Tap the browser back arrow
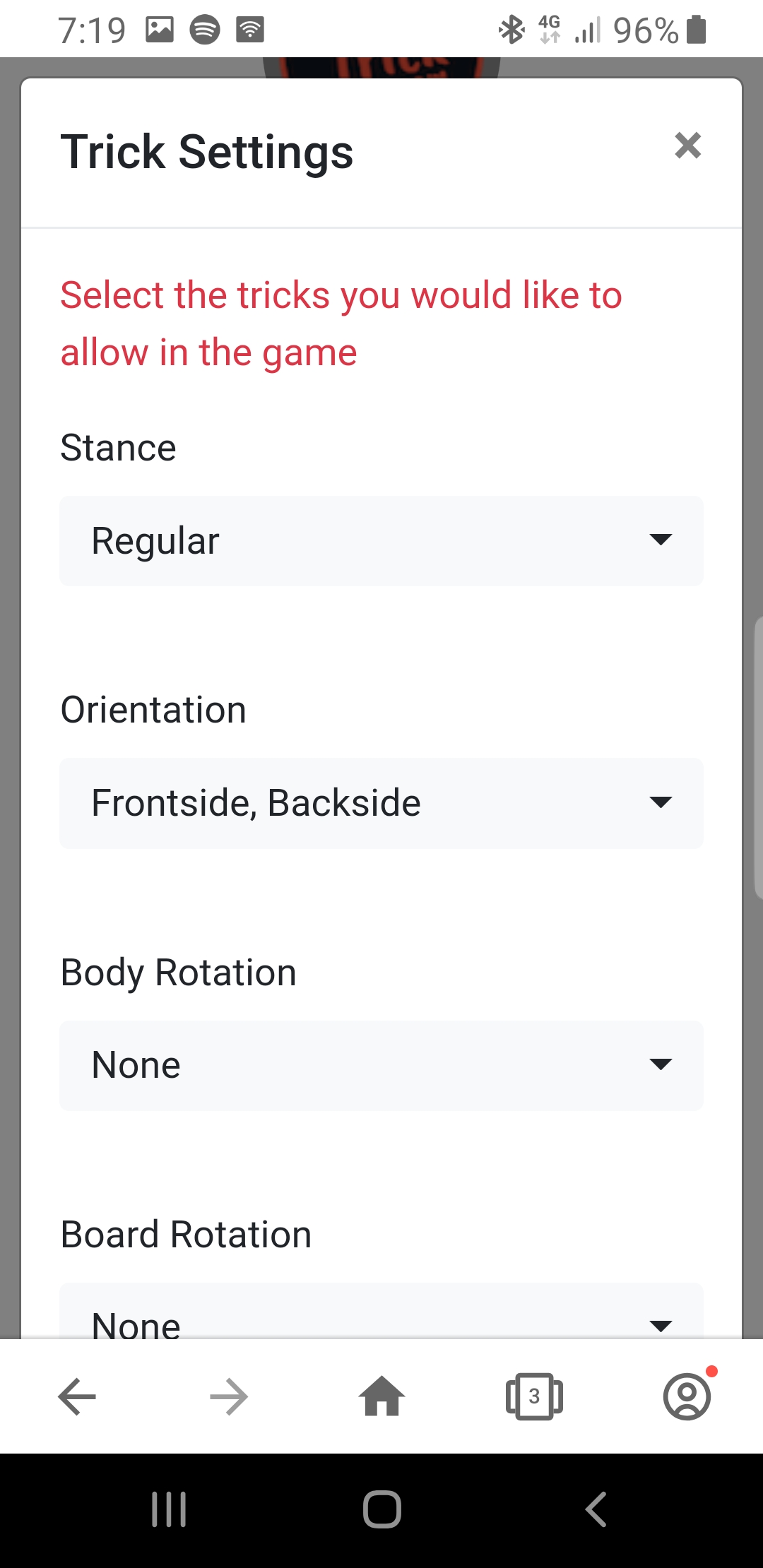 77,1396
